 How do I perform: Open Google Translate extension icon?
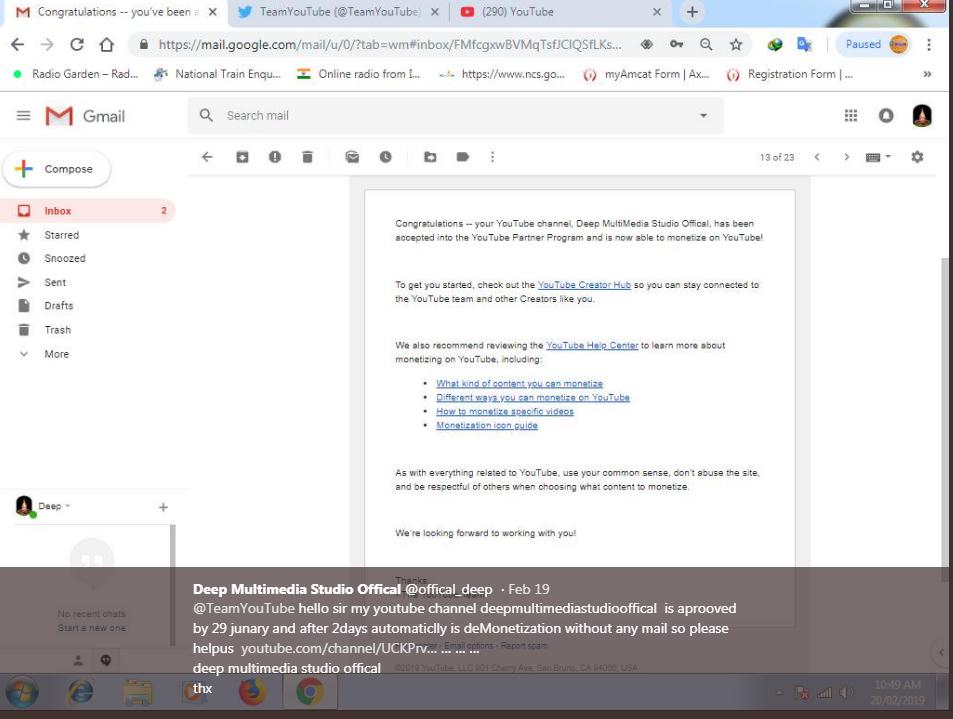click(x=804, y=44)
